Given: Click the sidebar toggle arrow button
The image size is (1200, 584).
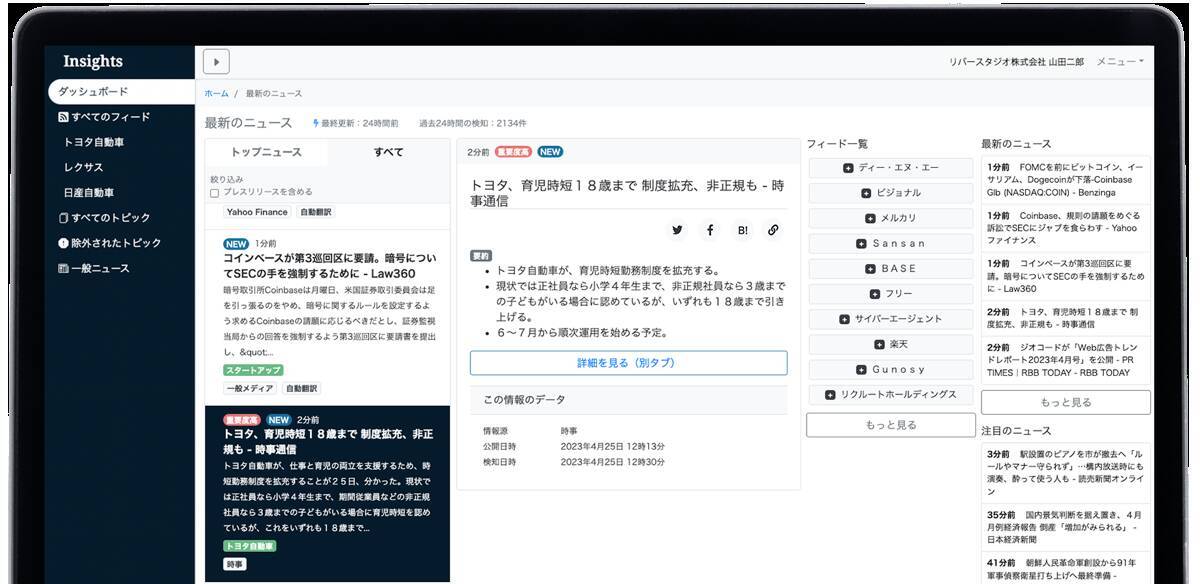Looking at the screenshot, I should (216, 62).
